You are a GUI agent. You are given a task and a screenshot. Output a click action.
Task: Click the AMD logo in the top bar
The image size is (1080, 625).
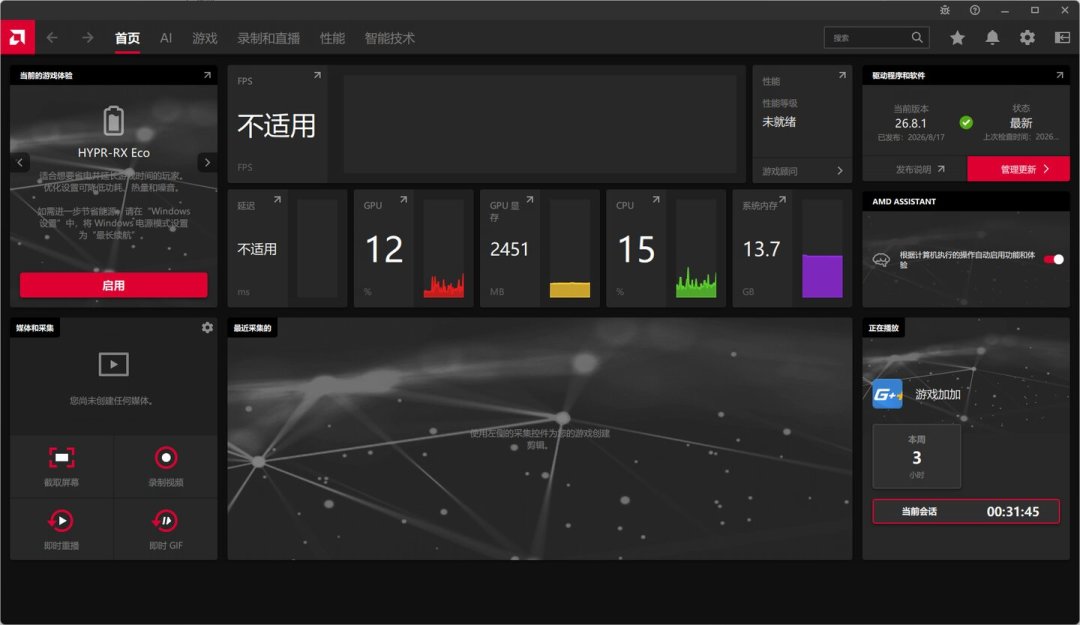(x=17, y=37)
